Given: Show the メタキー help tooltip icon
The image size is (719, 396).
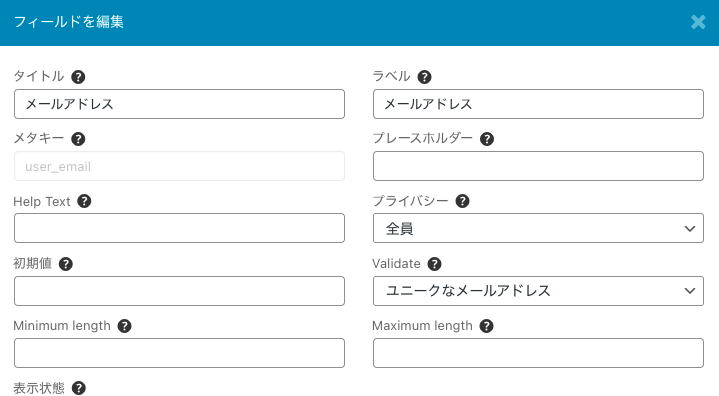Looking at the screenshot, I should click(78, 139).
